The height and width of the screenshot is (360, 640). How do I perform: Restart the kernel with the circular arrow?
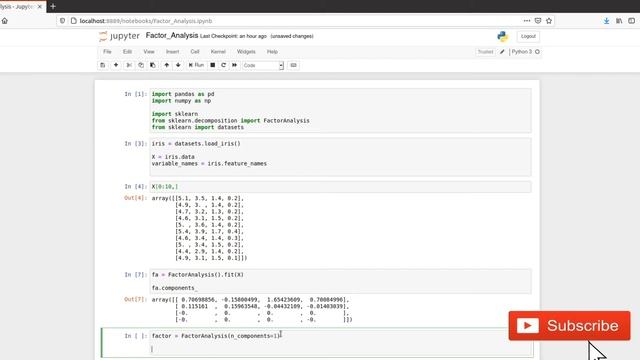pyautogui.click(x=223, y=65)
